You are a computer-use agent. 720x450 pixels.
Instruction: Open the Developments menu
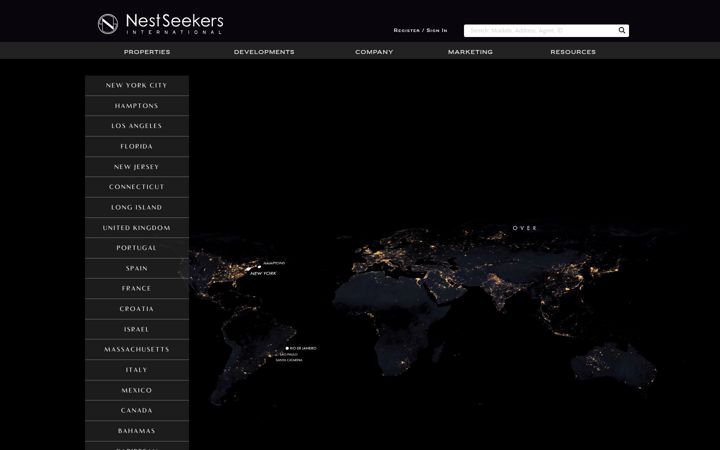point(264,52)
